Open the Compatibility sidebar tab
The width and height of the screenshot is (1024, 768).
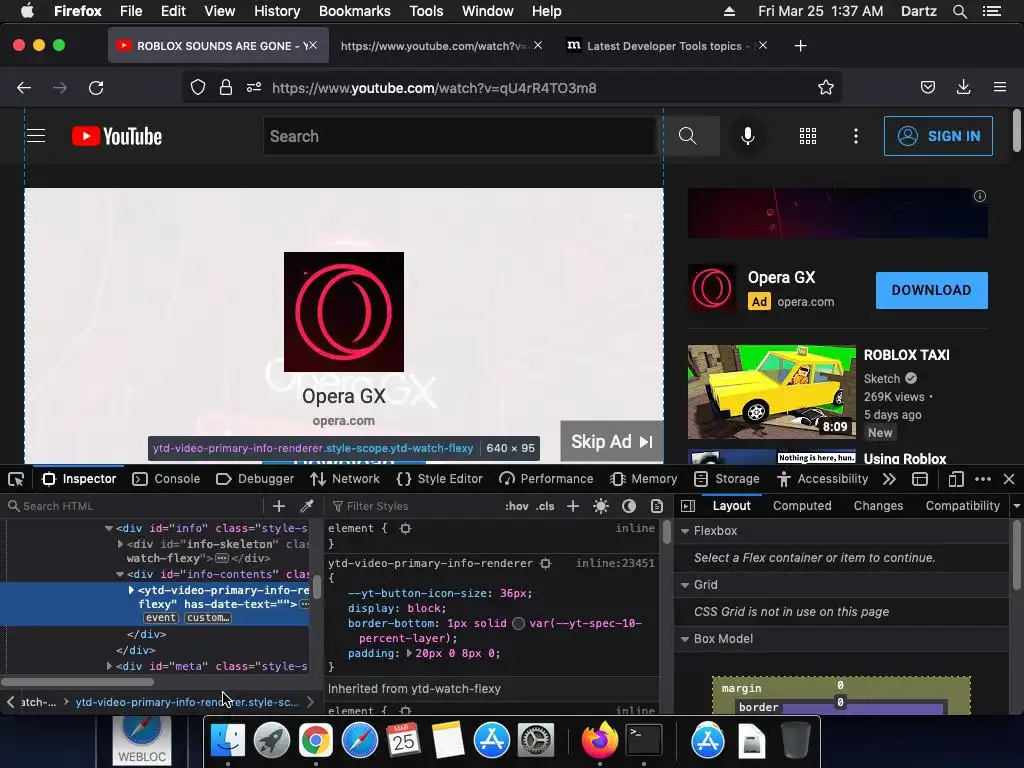pyautogui.click(x=963, y=506)
